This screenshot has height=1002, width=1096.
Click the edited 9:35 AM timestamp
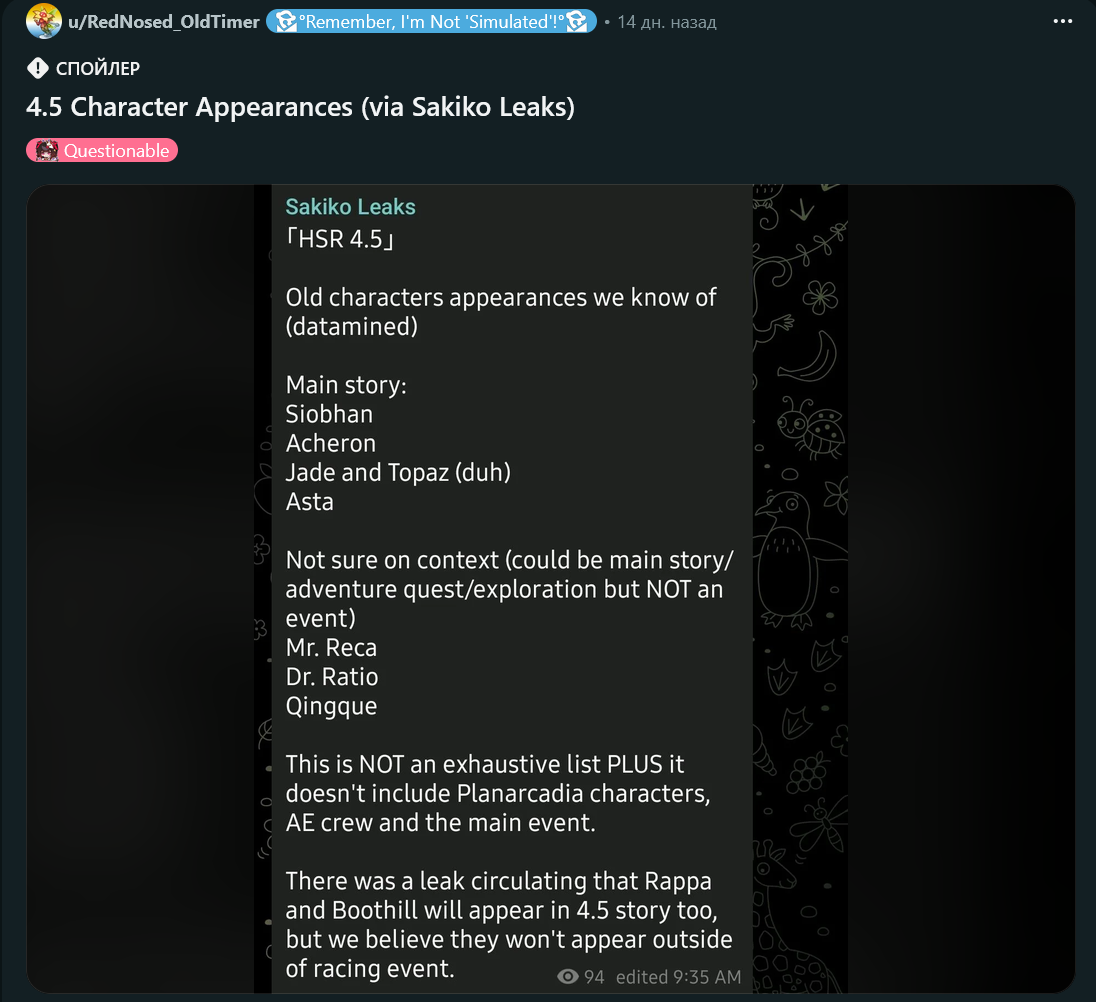pos(678,977)
